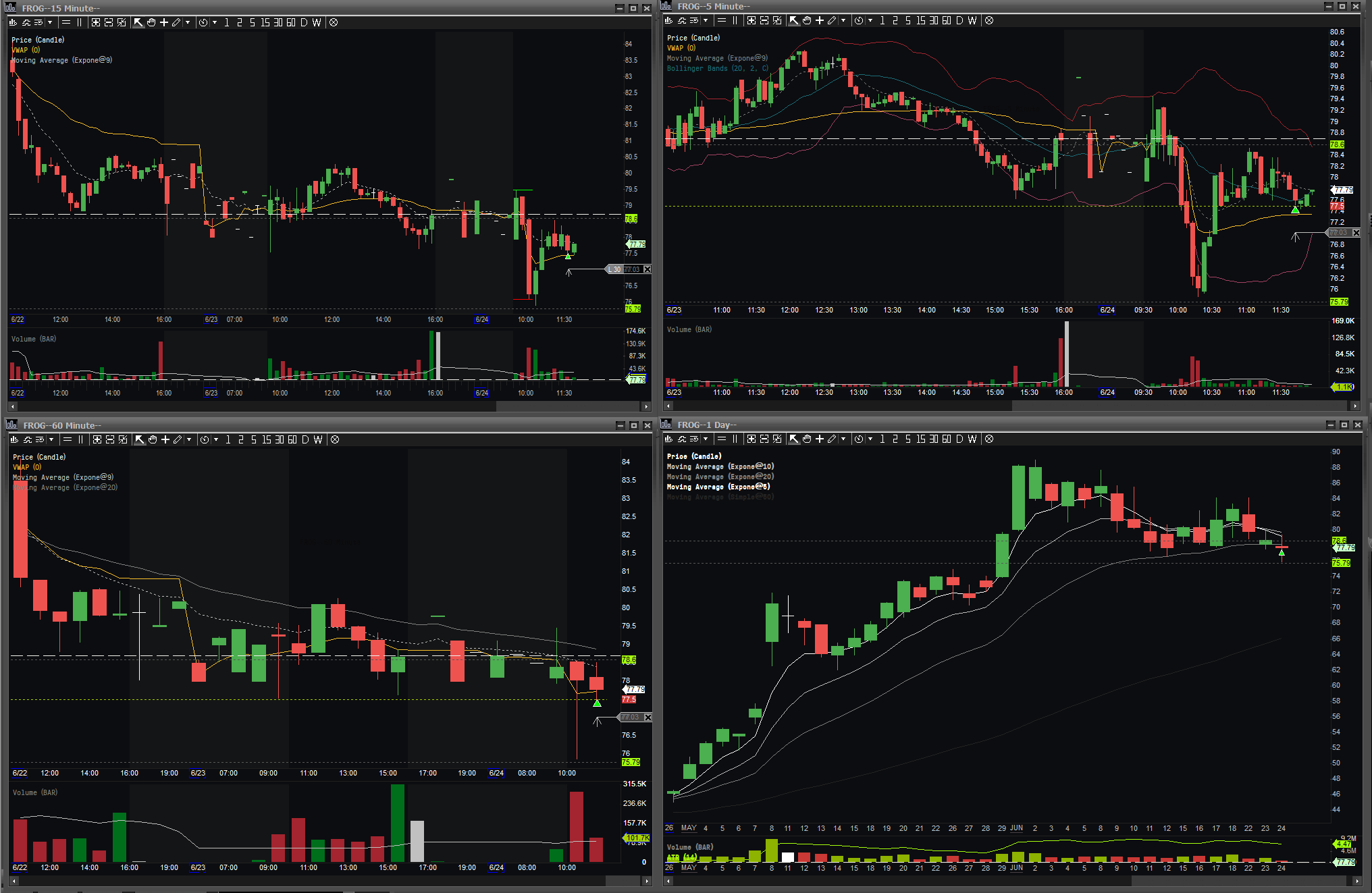Expand drawing tools dropdown in 1 Day chart
Image resolution: width=1372 pixels, height=893 pixels.
point(843,439)
